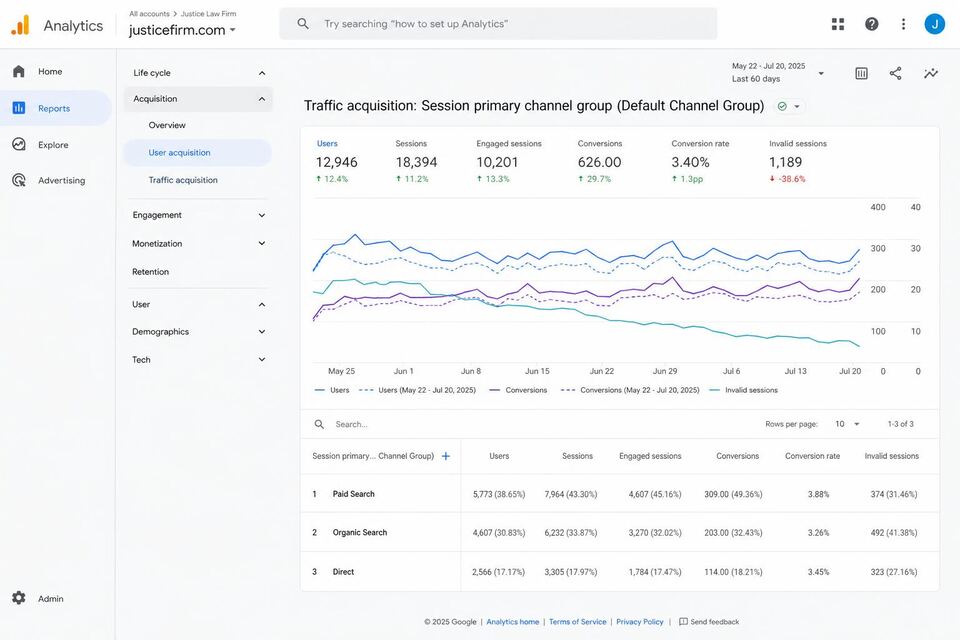This screenshot has height=640, width=960.
Task: Open the Help question mark icon
Action: coord(871,24)
